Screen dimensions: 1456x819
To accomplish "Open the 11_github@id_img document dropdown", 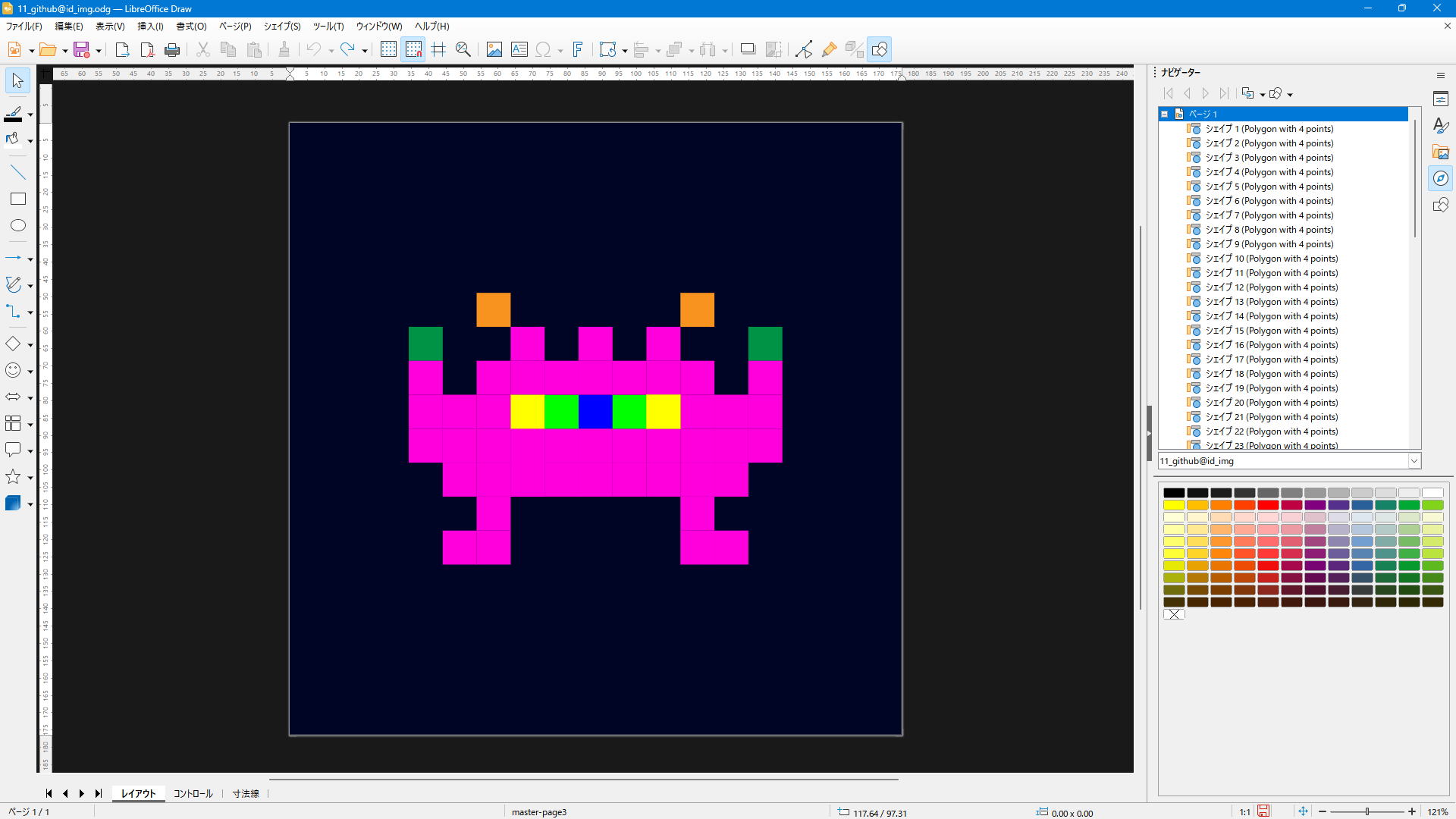I will [x=1414, y=461].
